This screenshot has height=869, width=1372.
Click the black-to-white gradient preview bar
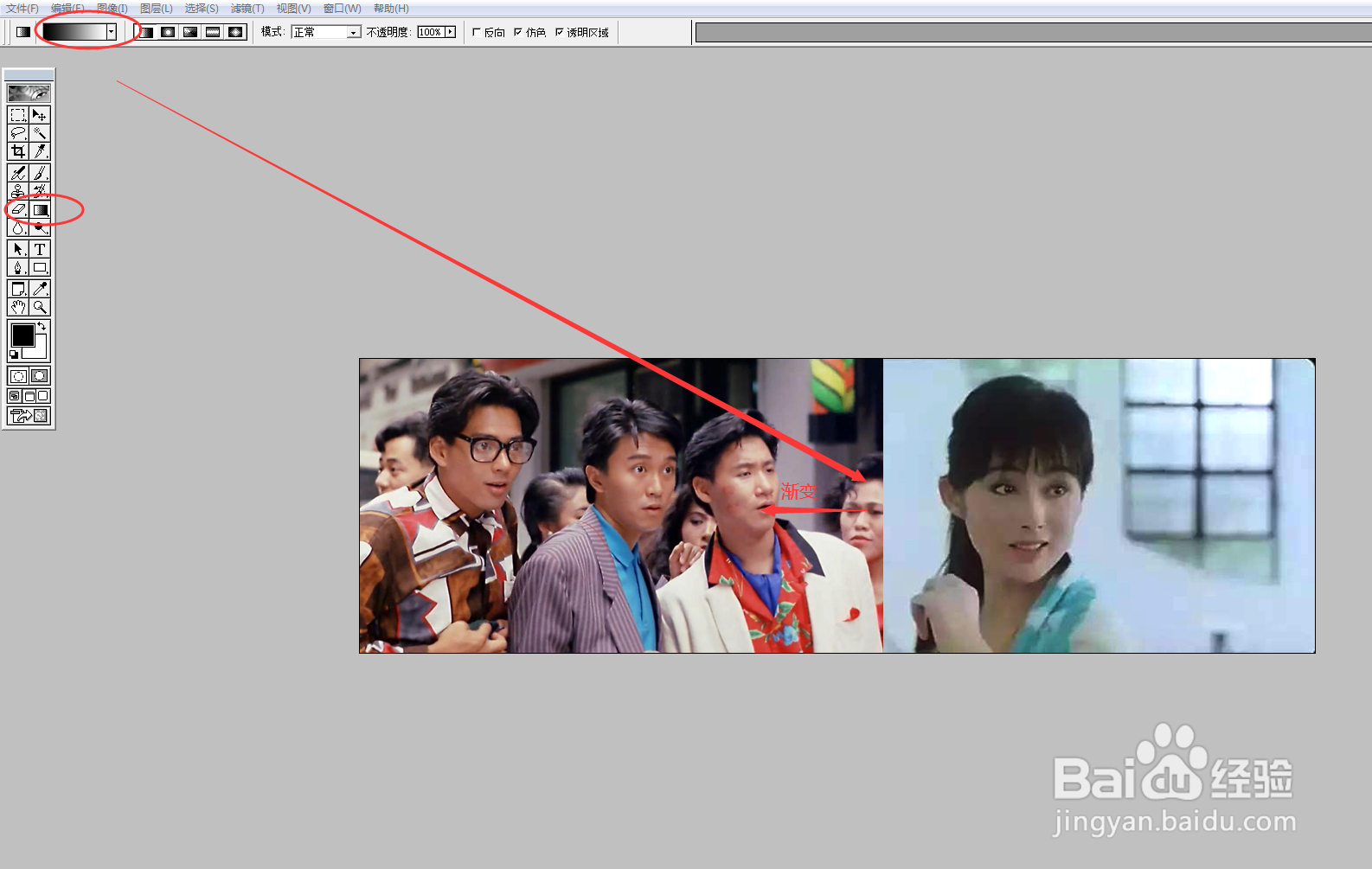pyautogui.click(x=74, y=32)
